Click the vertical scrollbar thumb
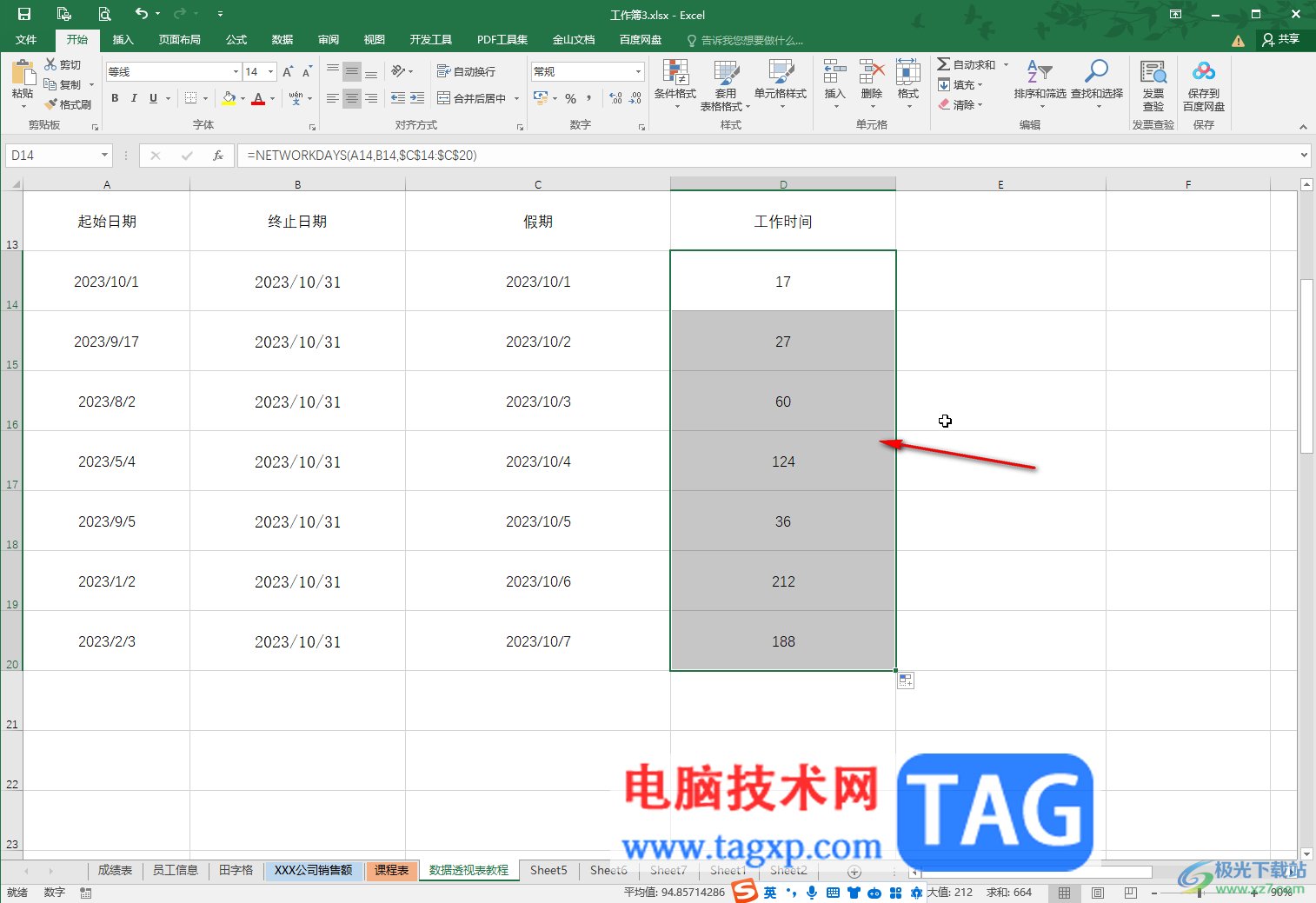Viewport: 1316px width, 903px height. 1306,366
